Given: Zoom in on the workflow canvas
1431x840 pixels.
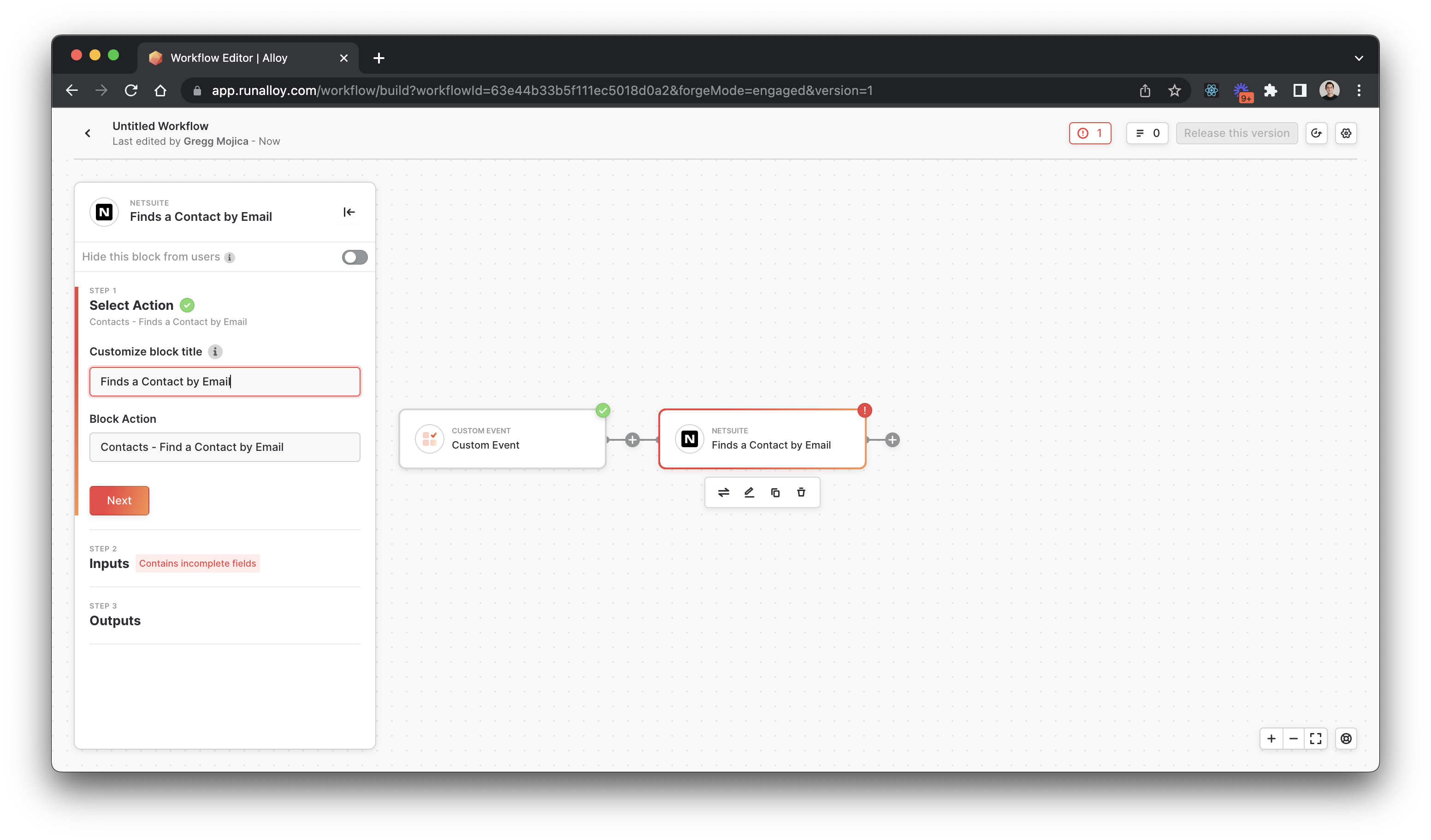Looking at the screenshot, I should (x=1271, y=738).
